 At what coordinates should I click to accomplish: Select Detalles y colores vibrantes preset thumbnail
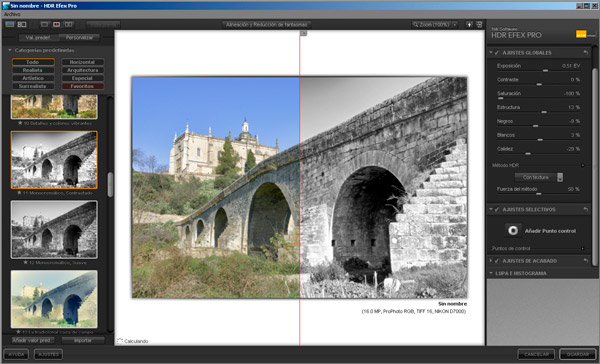tap(54, 107)
